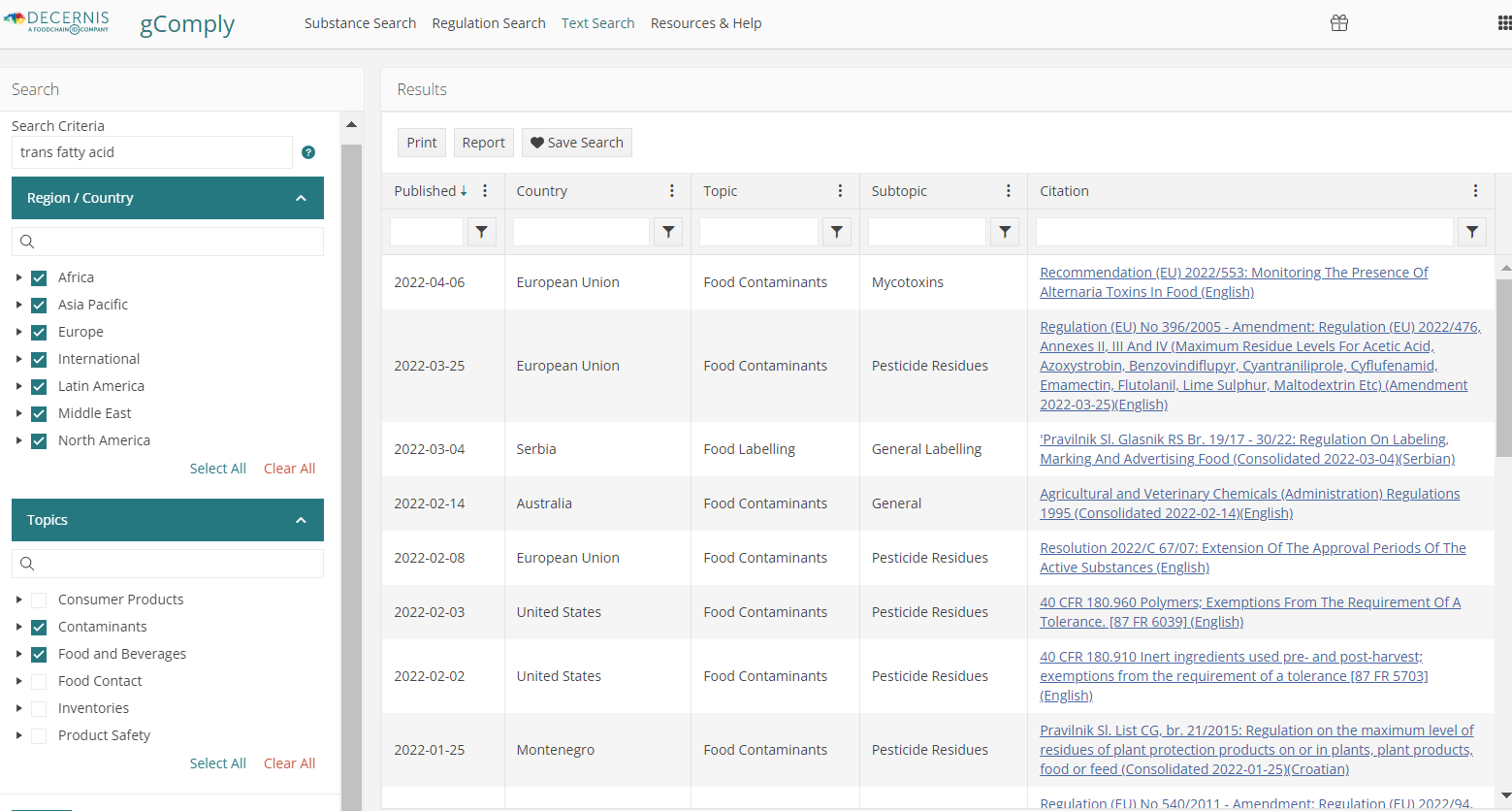This screenshot has width=1512, height=811.
Task: Click search magnifier in Region filter box
Action: click(27, 242)
